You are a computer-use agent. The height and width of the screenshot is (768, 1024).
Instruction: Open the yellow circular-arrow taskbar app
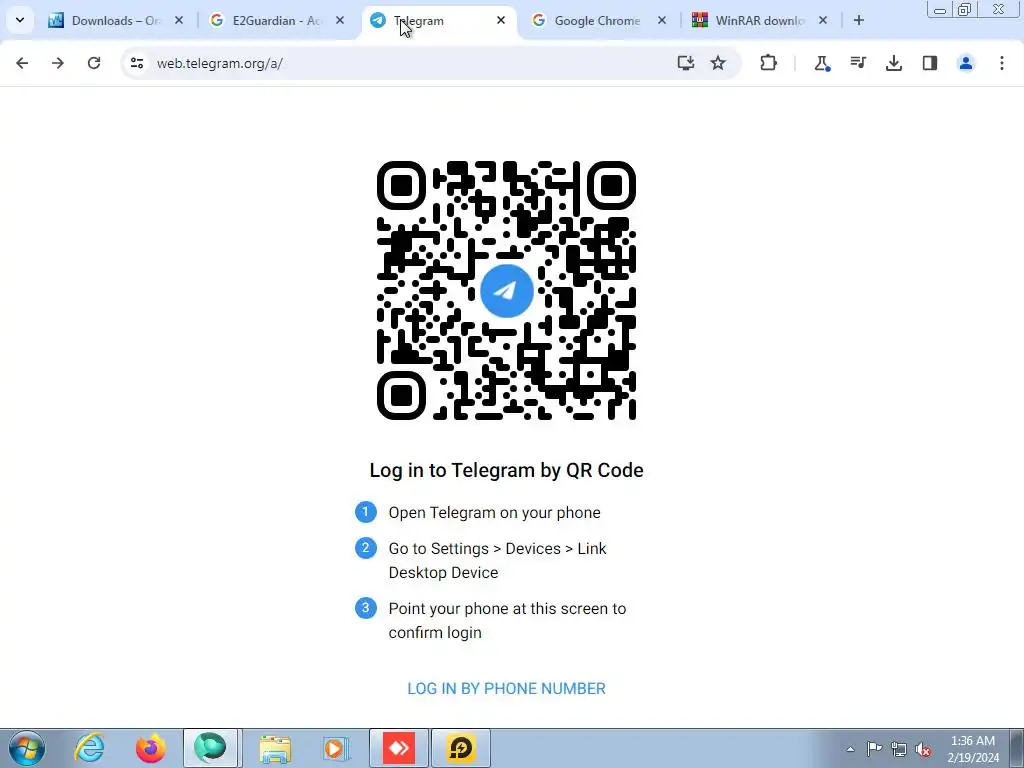tap(460, 748)
